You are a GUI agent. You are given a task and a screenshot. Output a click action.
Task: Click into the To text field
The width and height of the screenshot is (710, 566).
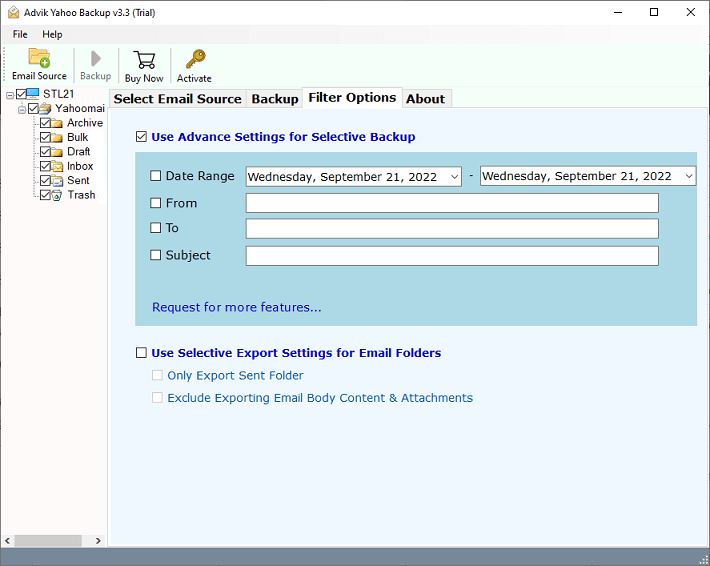[x=452, y=228]
